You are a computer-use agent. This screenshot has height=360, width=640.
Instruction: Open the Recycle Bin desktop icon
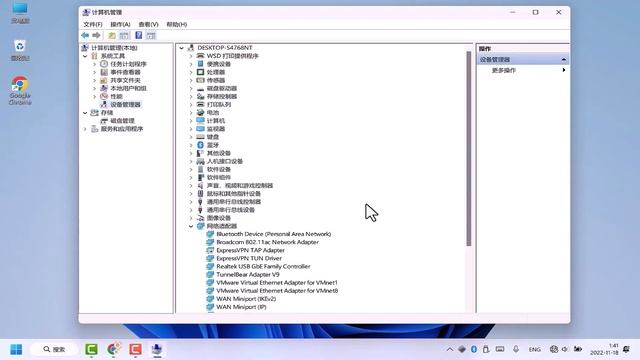click(20, 46)
